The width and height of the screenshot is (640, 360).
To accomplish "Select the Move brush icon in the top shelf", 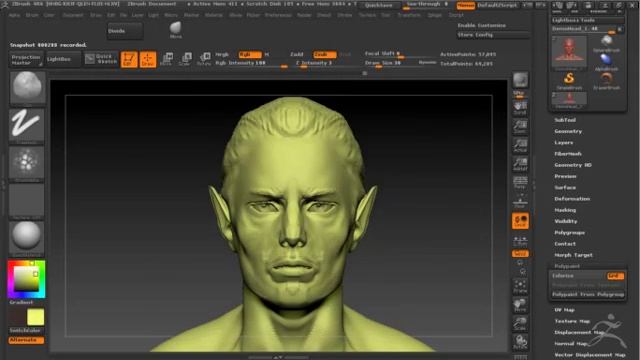I will coord(176,30).
